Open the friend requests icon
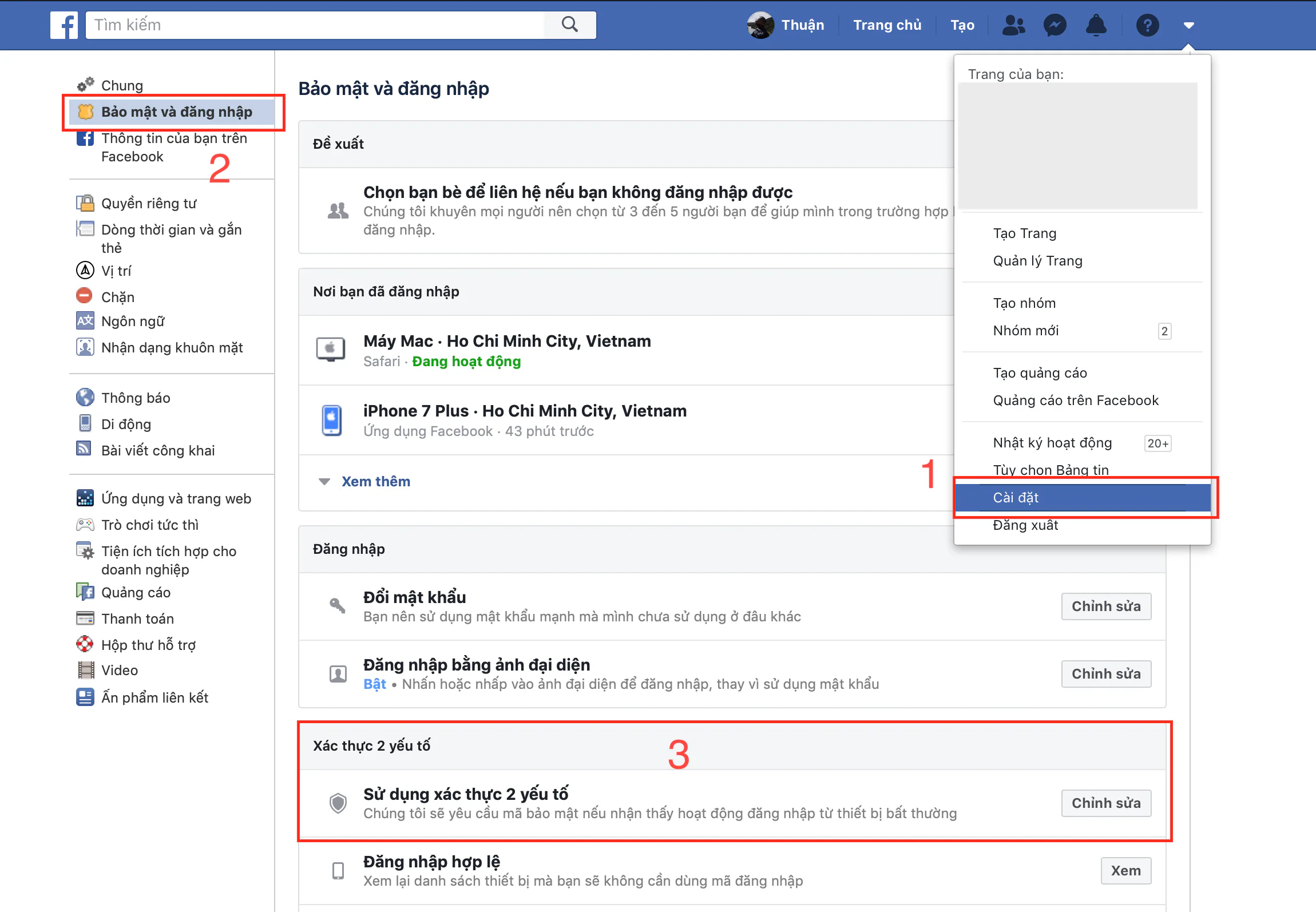The width and height of the screenshot is (1316, 912). point(1013,25)
